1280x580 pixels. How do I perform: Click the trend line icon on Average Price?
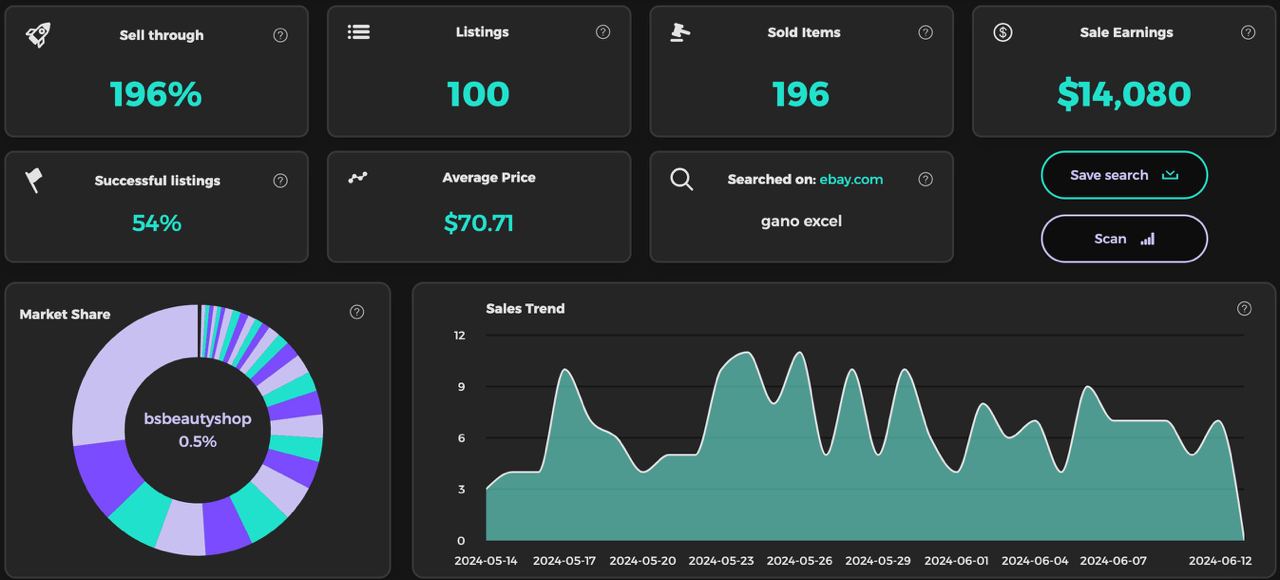tap(358, 177)
